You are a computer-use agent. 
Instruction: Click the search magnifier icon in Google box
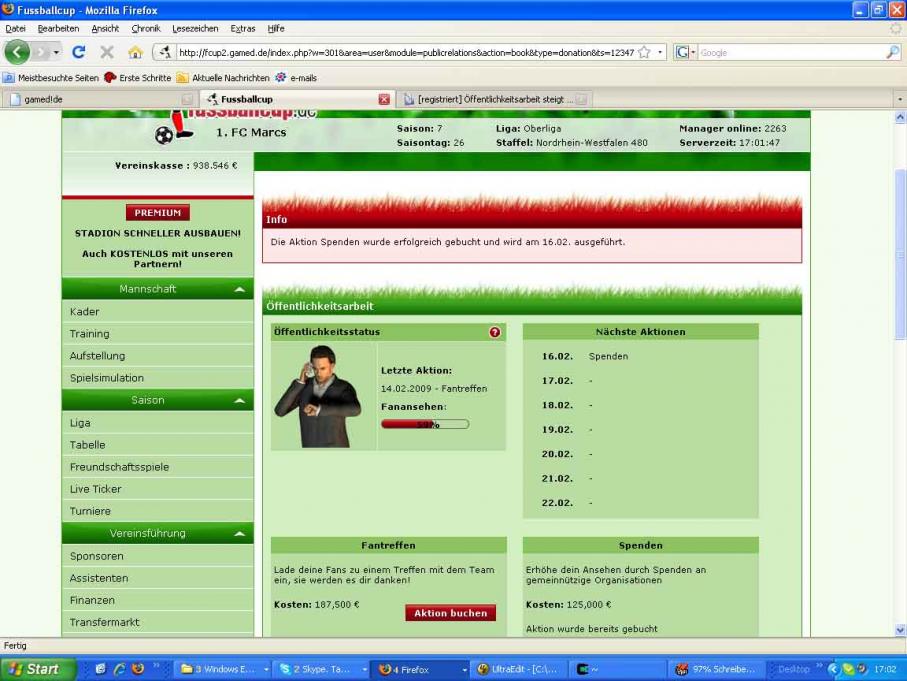[892, 52]
